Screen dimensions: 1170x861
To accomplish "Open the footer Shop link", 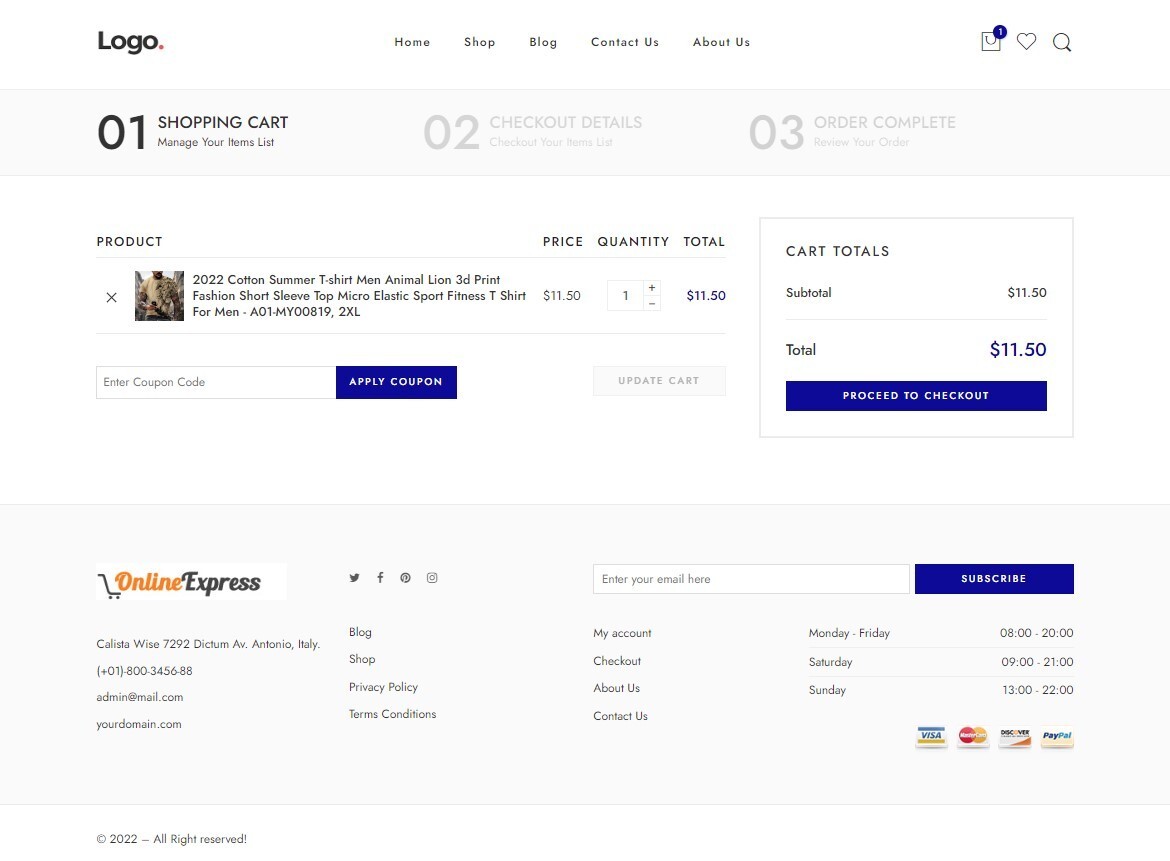I will click(x=362, y=659).
